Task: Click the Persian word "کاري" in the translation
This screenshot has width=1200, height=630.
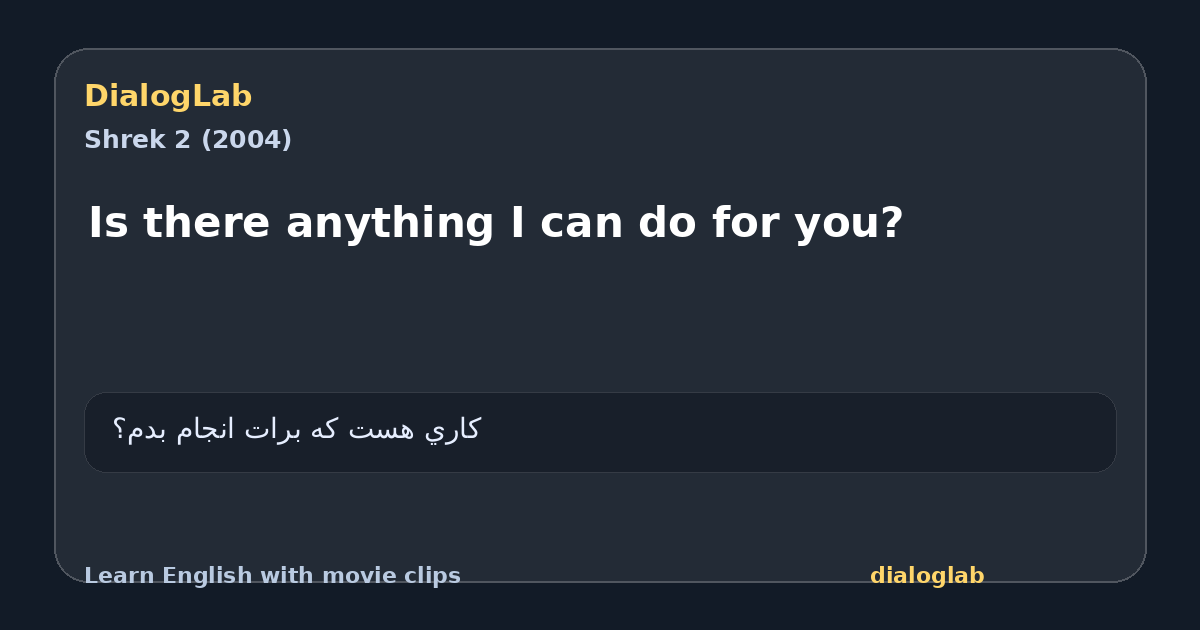Action: pyautogui.click(x=453, y=430)
